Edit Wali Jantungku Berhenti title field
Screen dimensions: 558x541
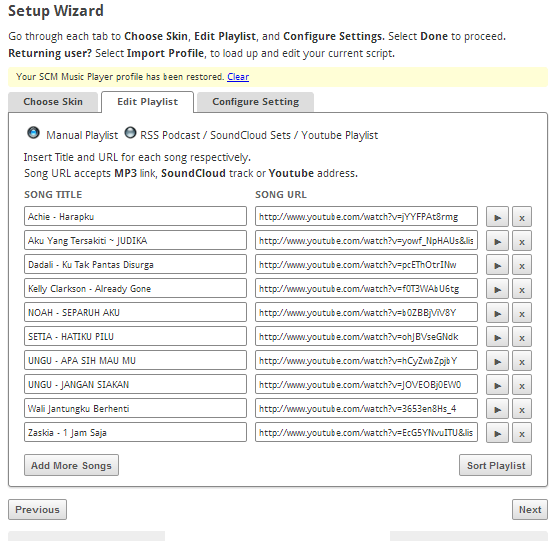(x=135, y=408)
